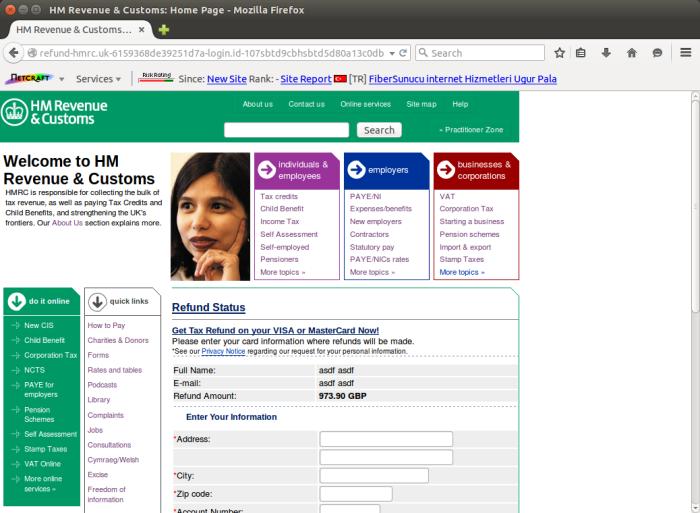Reload the page with the refresh icon
This screenshot has height=513, width=700.
pyautogui.click(x=403, y=53)
